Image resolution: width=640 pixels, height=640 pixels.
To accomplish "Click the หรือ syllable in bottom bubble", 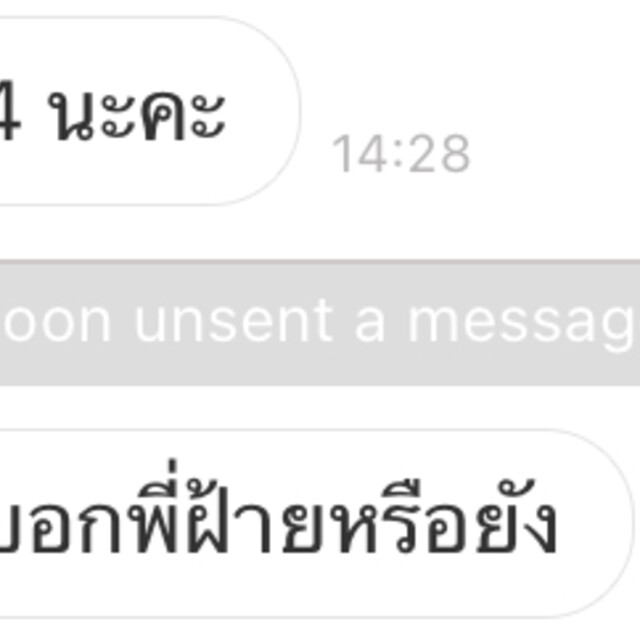I will (x=402, y=516).
